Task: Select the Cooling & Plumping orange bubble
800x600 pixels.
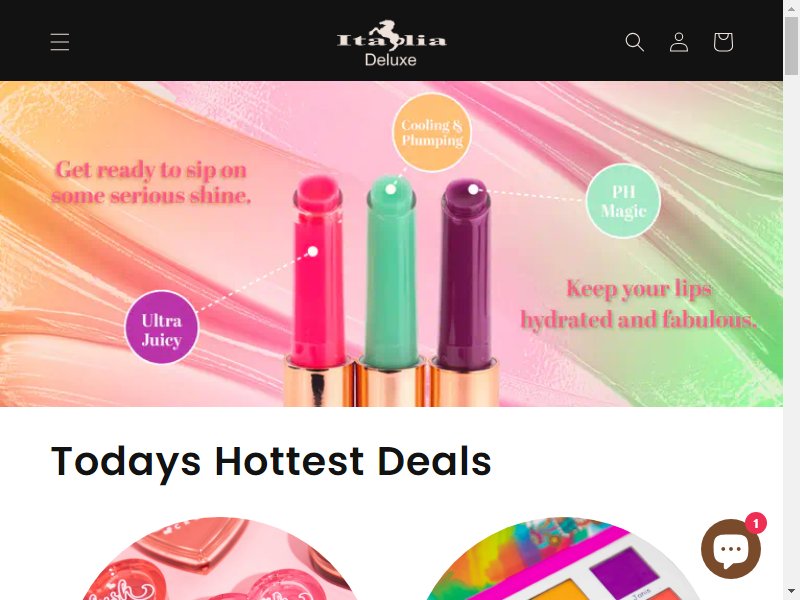Action: point(432,133)
